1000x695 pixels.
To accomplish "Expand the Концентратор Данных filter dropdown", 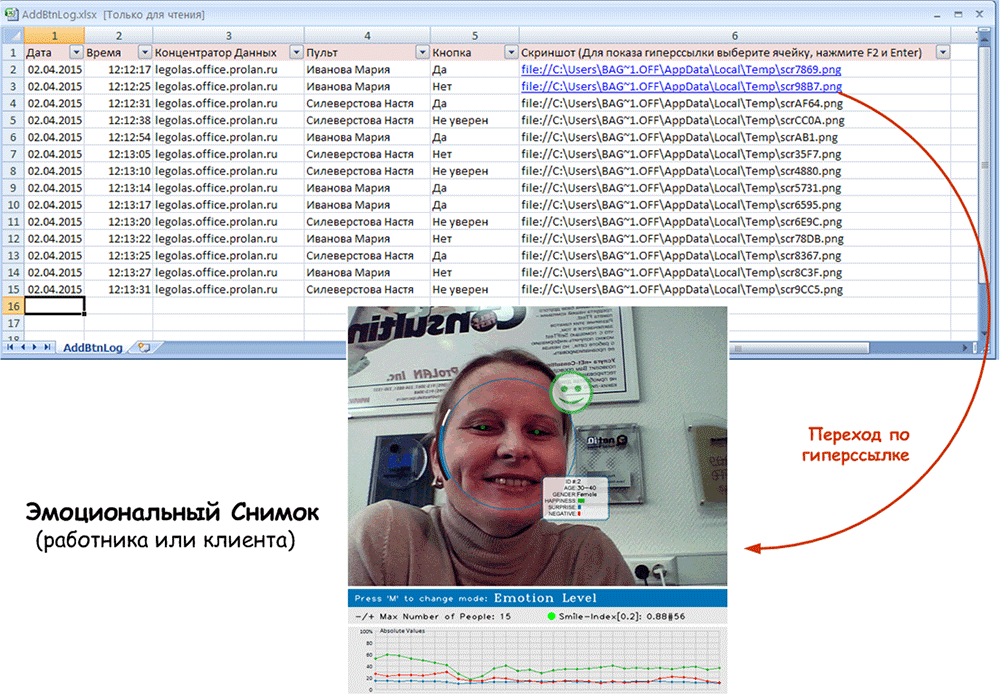I will (x=296, y=52).
